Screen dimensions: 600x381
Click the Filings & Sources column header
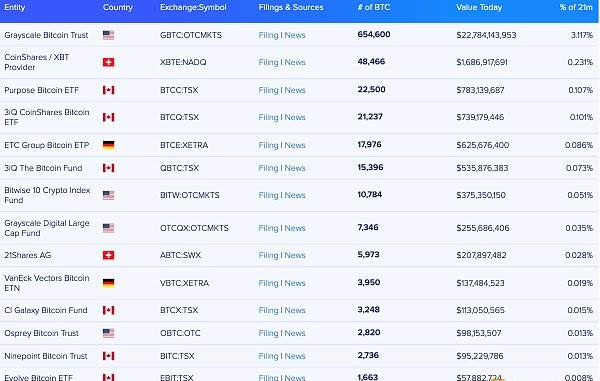tap(291, 7)
